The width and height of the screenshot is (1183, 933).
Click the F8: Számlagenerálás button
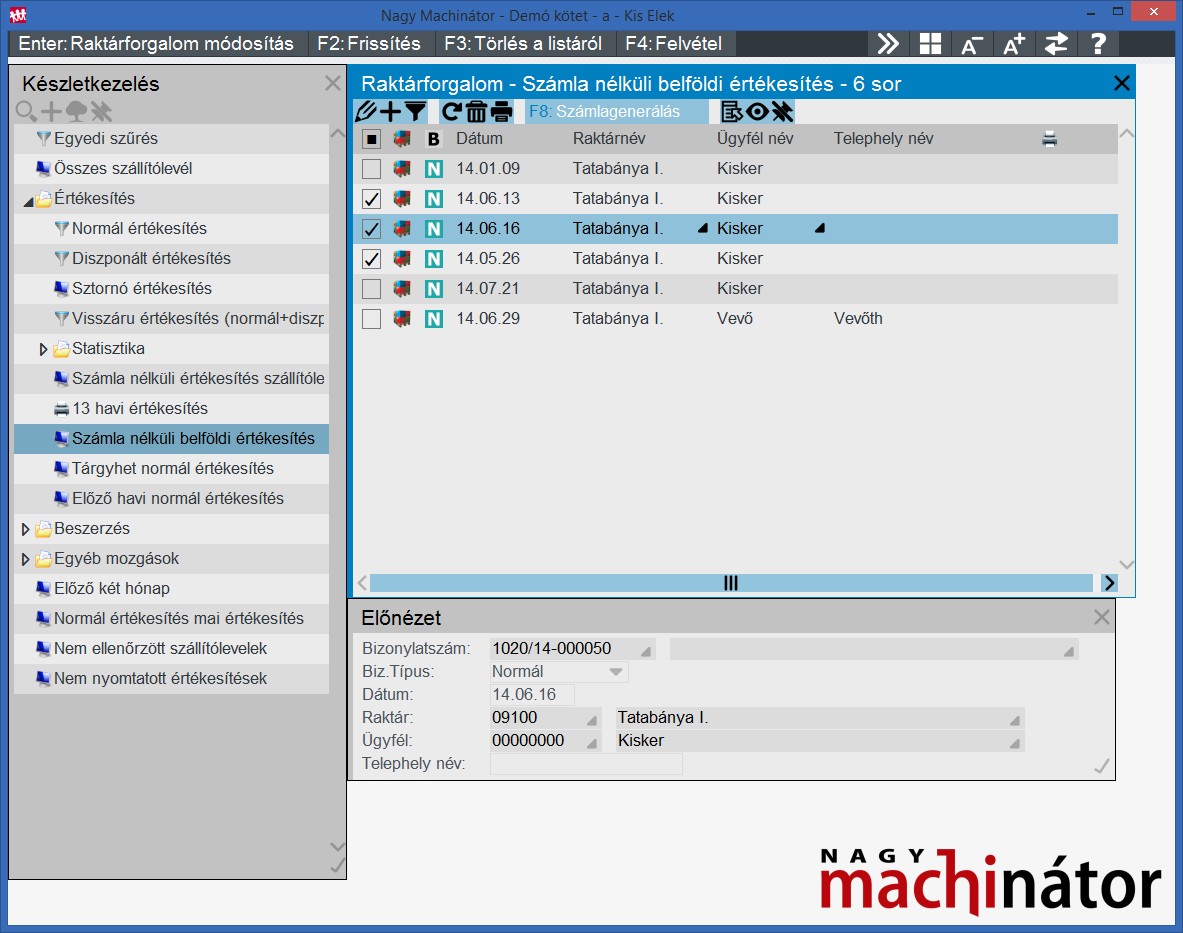tap(605, 112)
